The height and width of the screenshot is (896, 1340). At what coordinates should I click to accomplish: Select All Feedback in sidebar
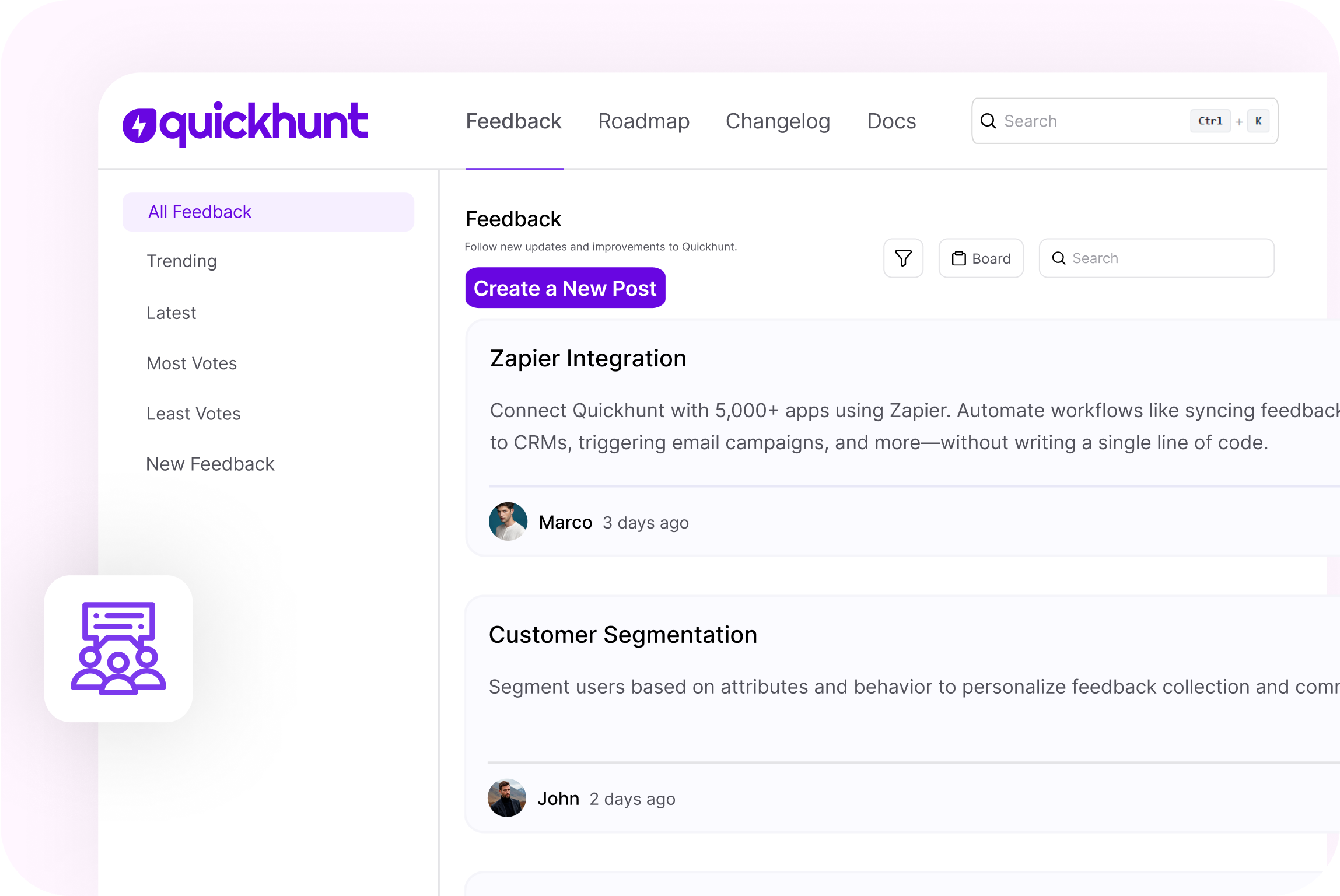268,212
